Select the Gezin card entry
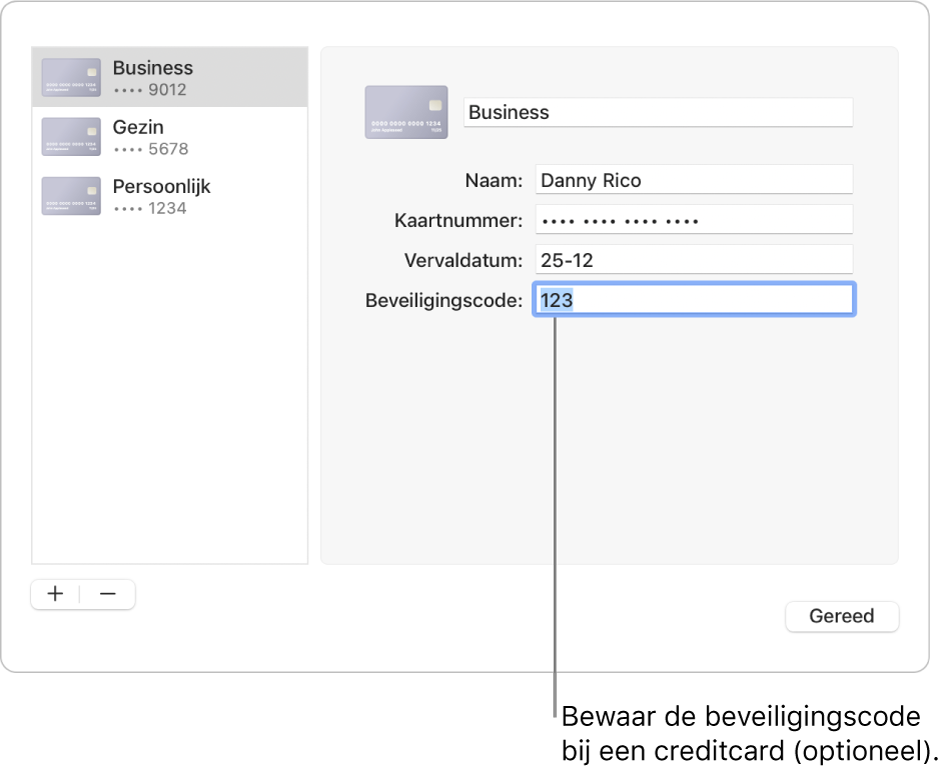The width and height of the screenshot is (947, 774). coord(170,136)
